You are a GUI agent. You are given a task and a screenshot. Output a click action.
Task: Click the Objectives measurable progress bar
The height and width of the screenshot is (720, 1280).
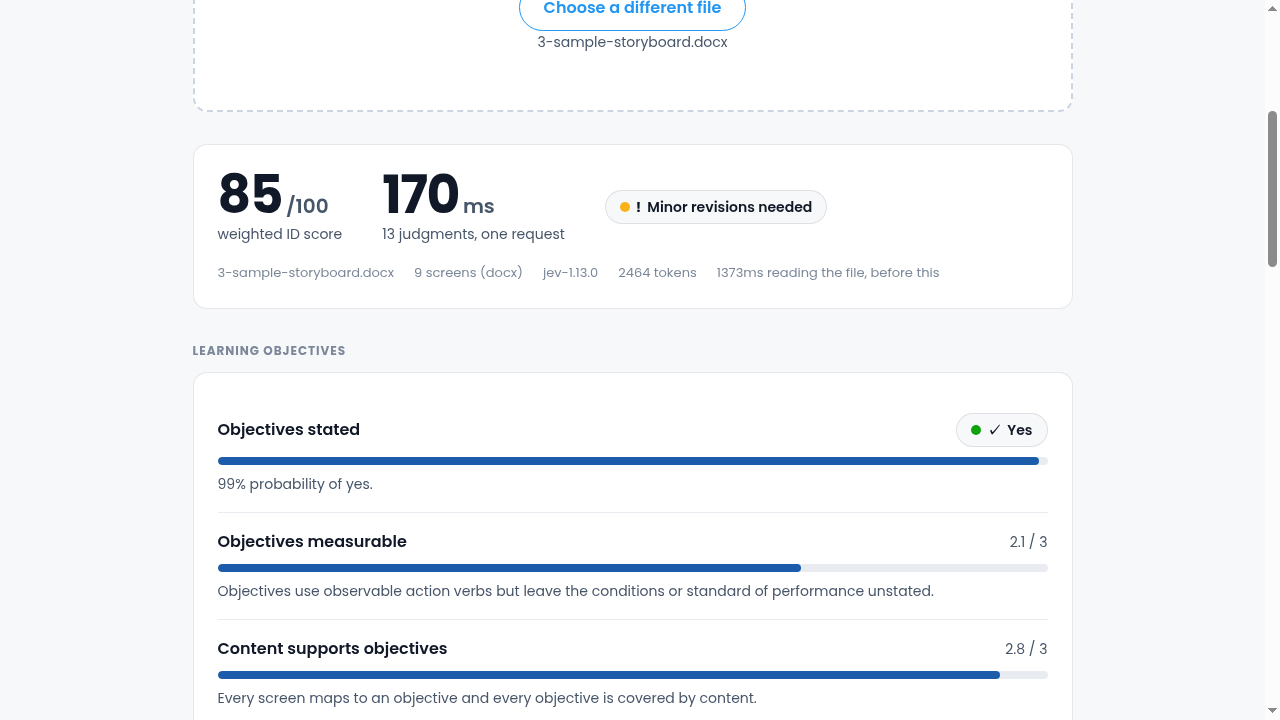pyautogui.click(x=632, y=568)
